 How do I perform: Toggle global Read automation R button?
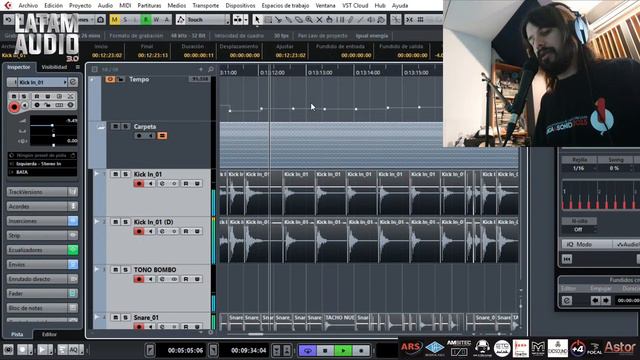coord(146,20)
